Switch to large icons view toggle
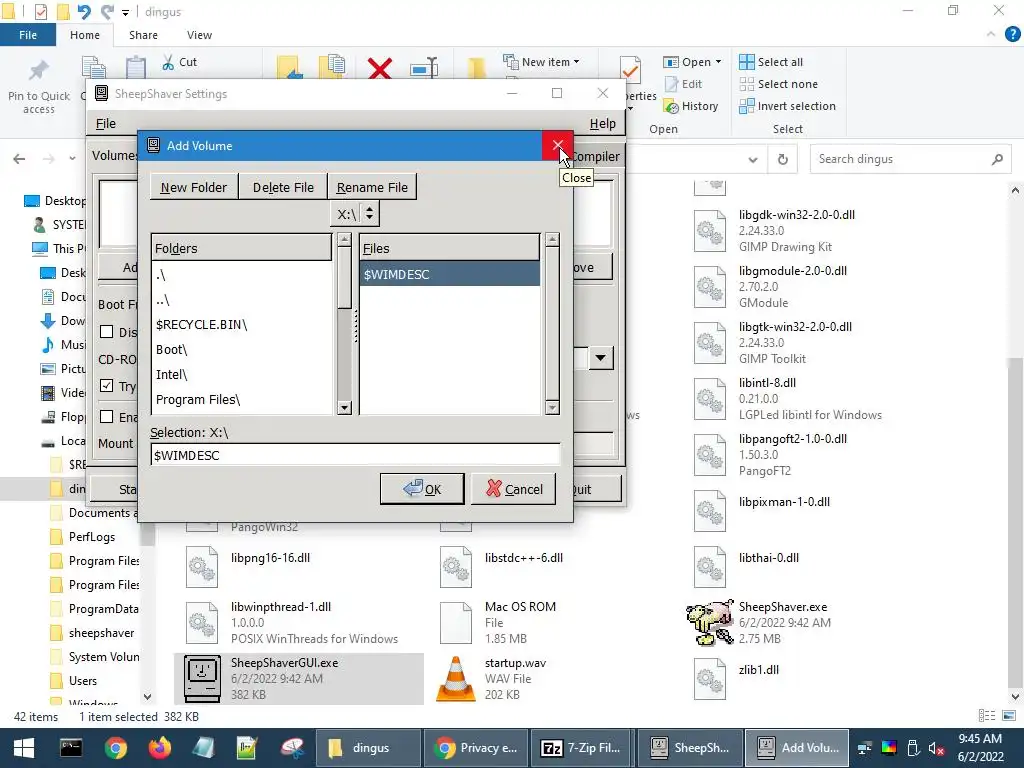Screen dimensions: 1024x768 pos(1009,716)
